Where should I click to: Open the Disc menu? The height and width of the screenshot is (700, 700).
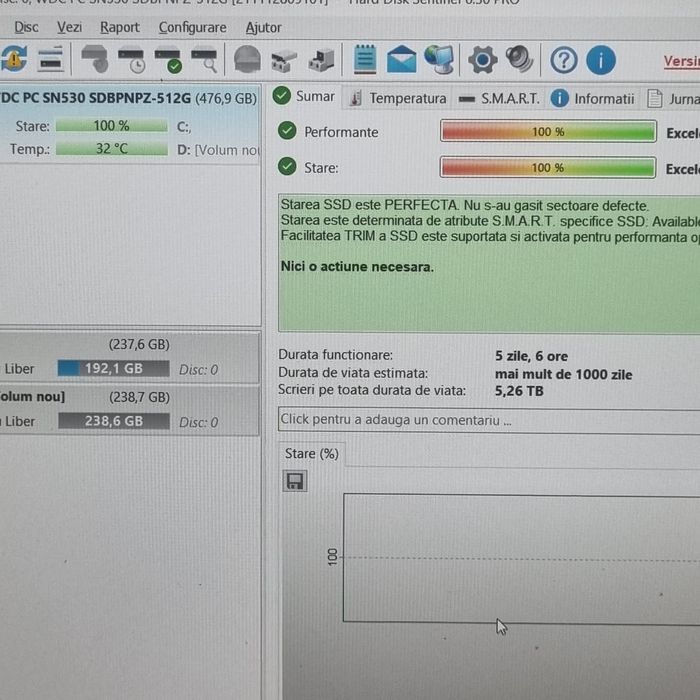pyautogui.click(x=26, y=27)
